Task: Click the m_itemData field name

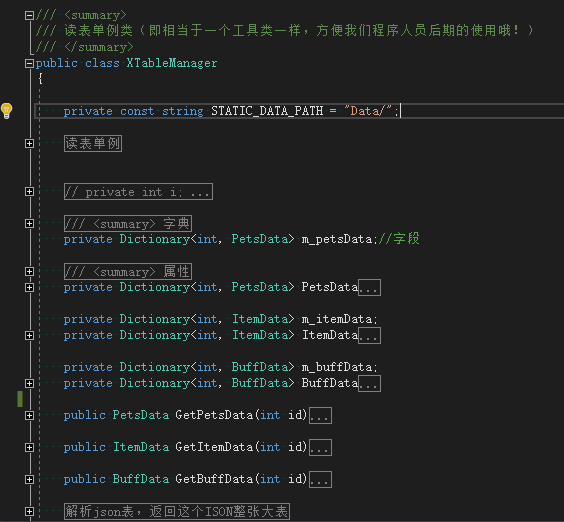Action: (x=337, y=319)
